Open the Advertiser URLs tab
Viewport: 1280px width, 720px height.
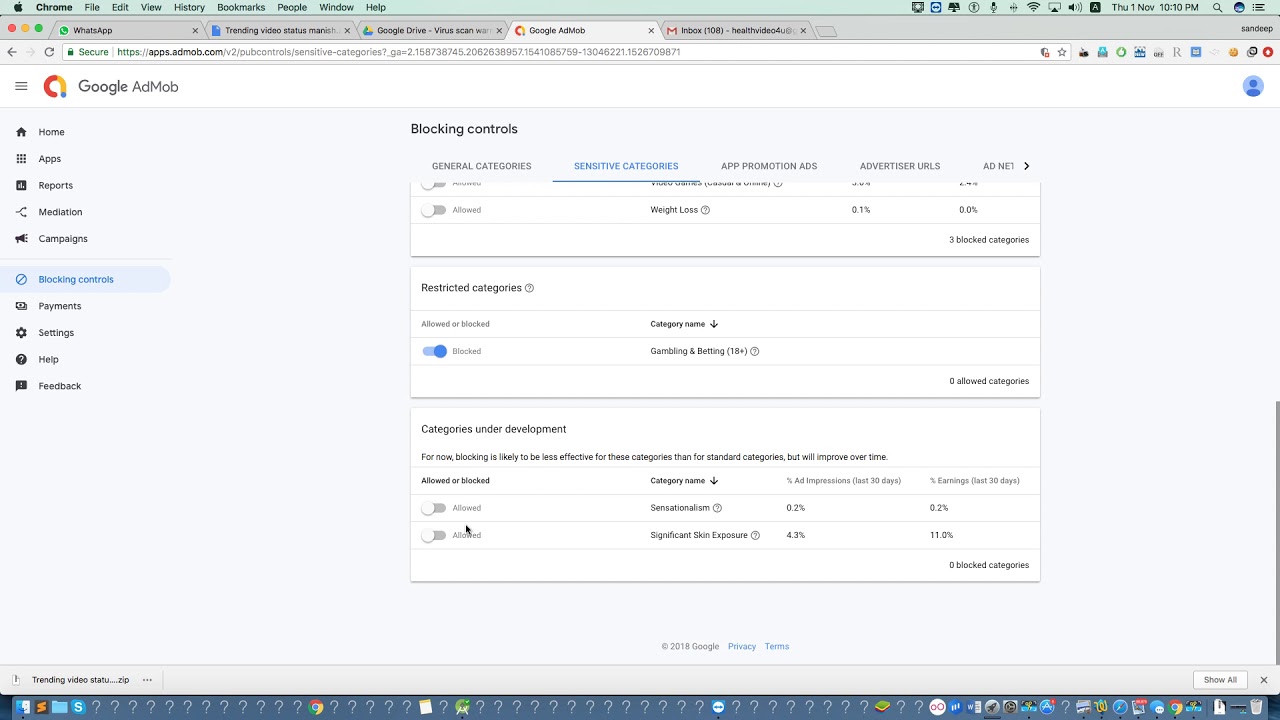pyautogui.click(x=900, y=166)
